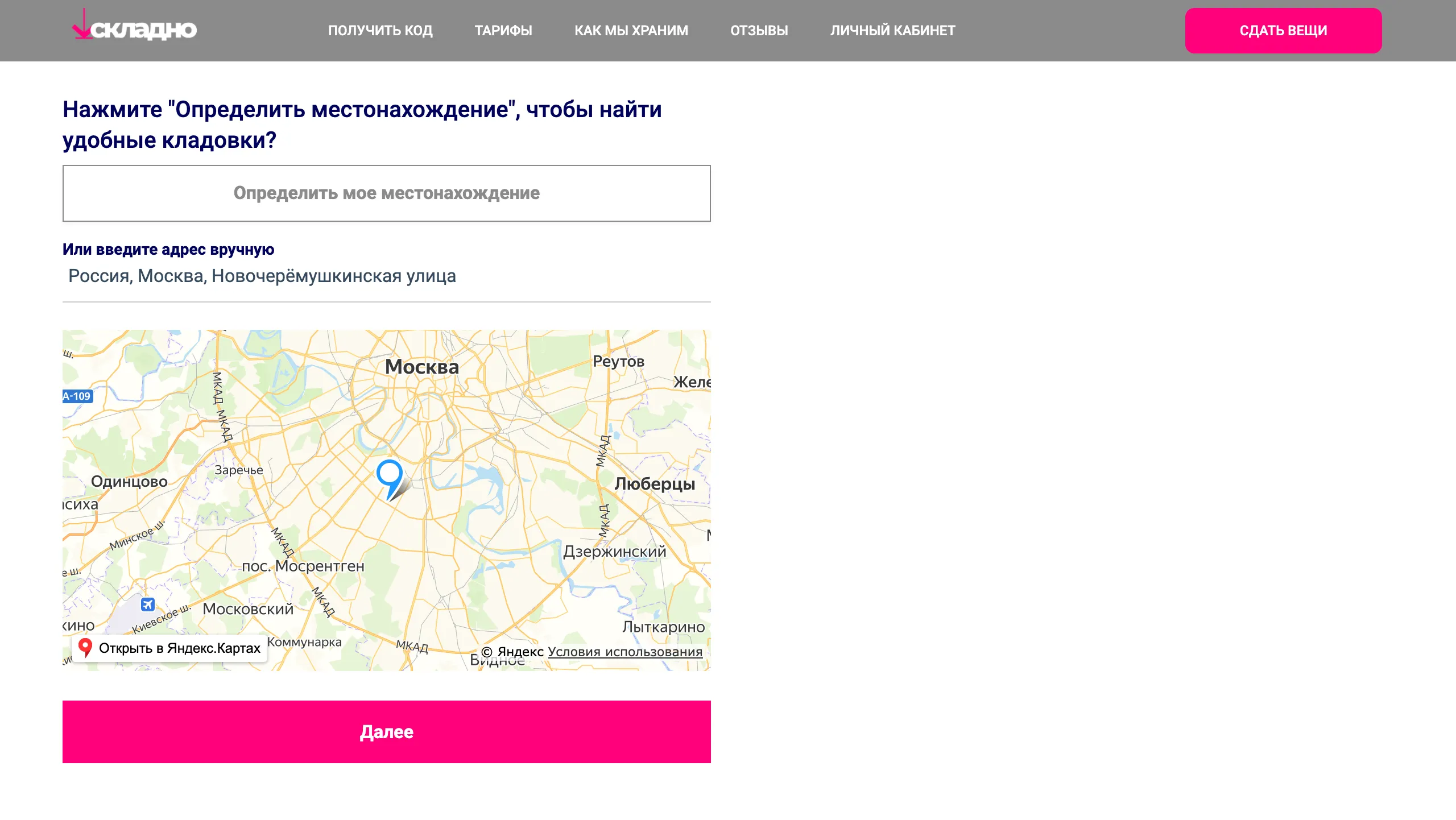Click the airport icon on the map
Screen dimensions: 1456x820
click(148, 604)
